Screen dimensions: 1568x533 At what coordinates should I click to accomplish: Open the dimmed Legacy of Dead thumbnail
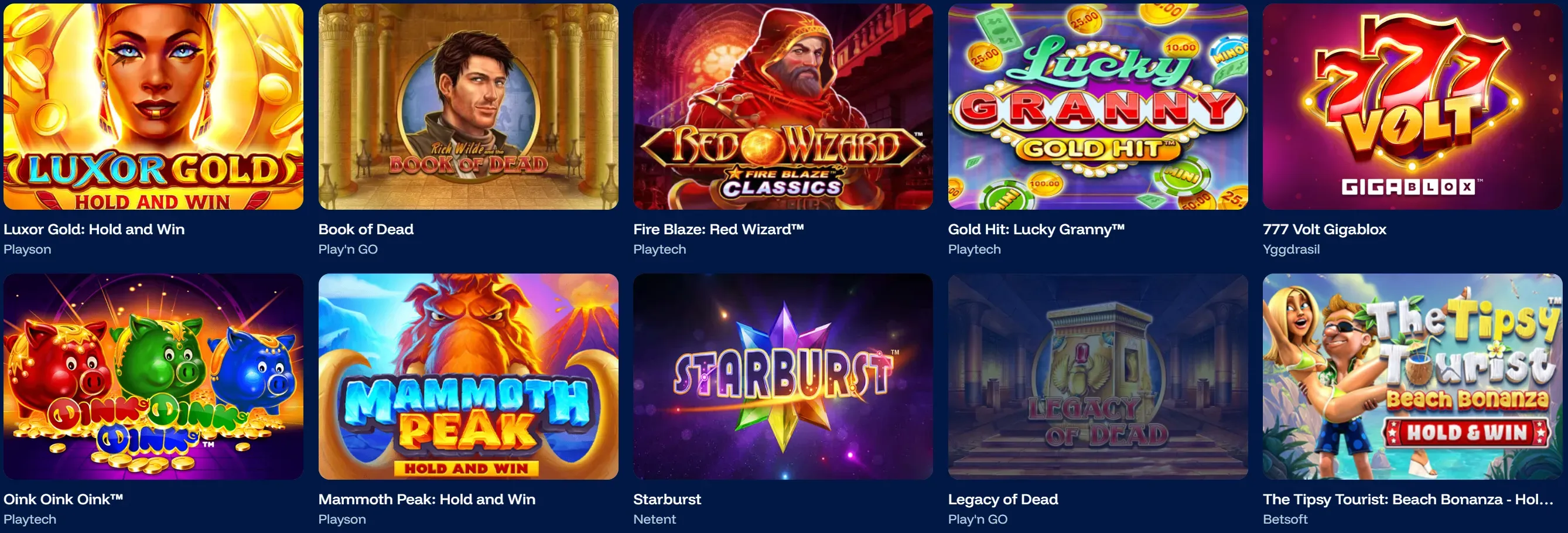coord(1098,377)
